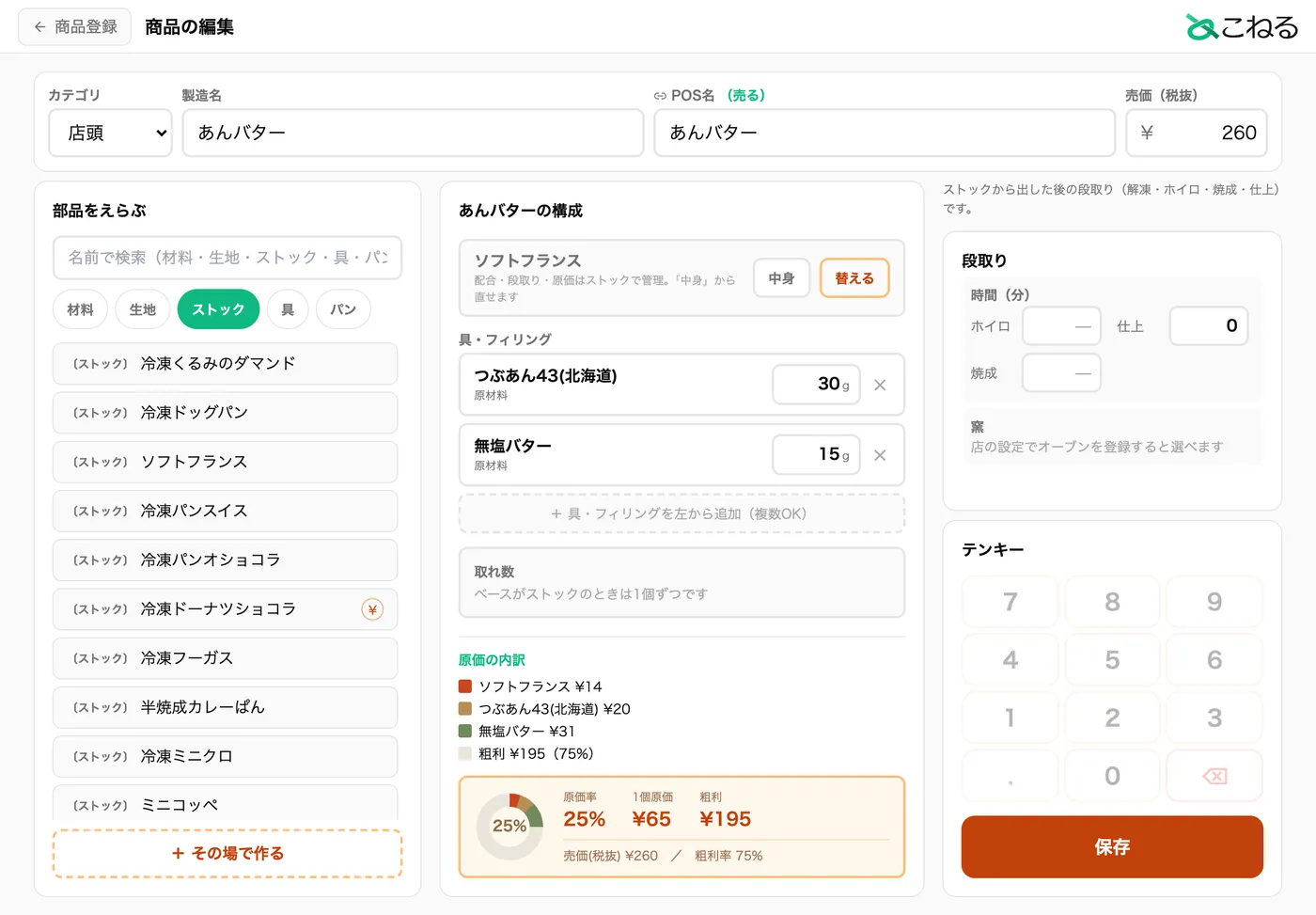1316x915 pixels.
Task: Add 冷凍くるみのダマンド from the stock list
Action: (226, 364)
